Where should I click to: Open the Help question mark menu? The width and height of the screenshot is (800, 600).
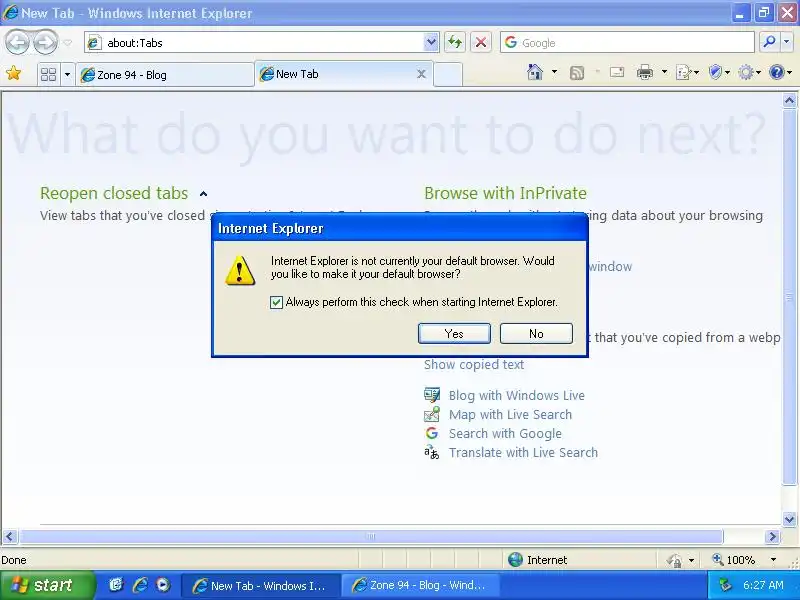[781, 73]
